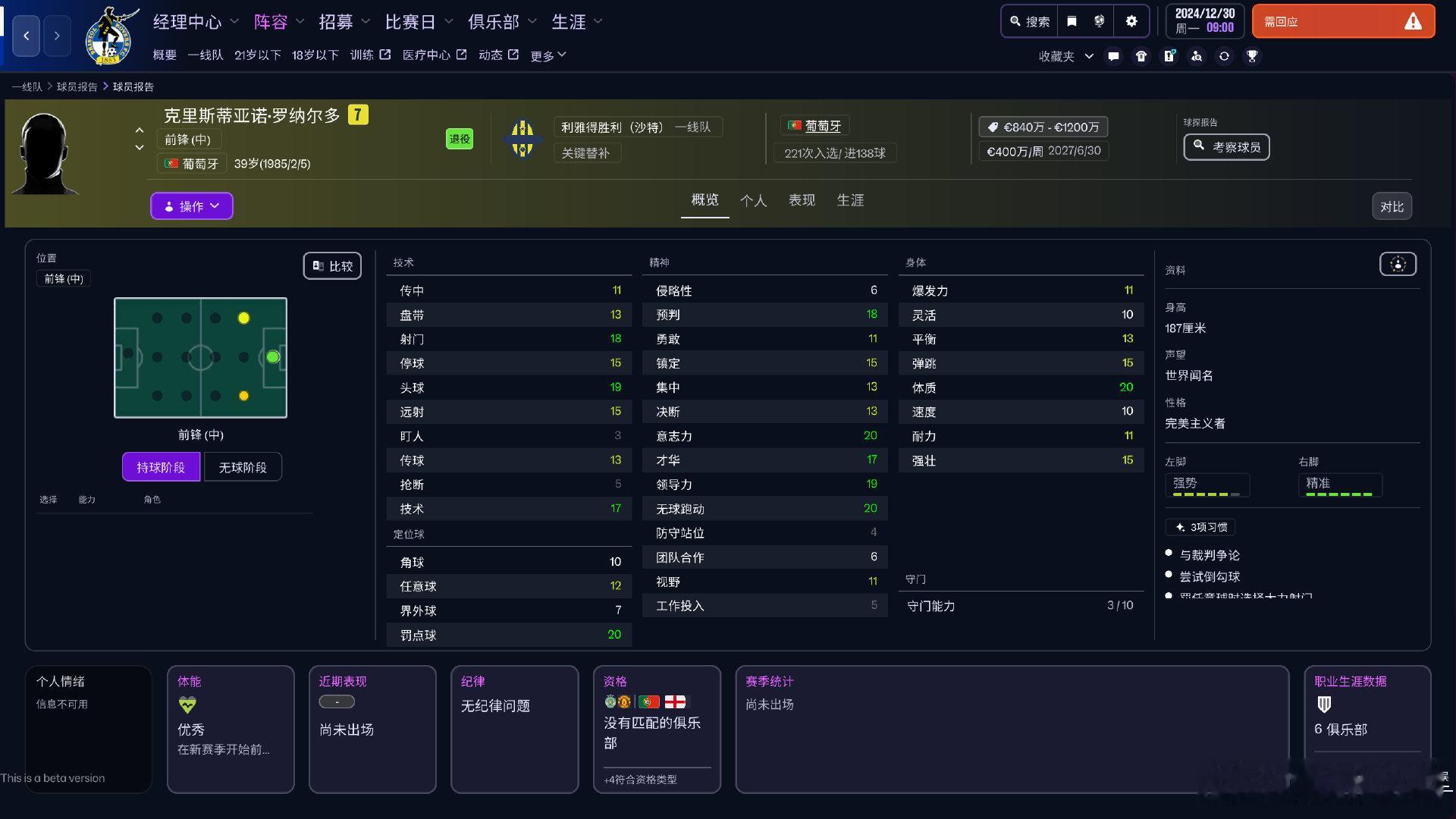Click the settings gear icon
This screenshot has width=1456, height=819.
1131,21
